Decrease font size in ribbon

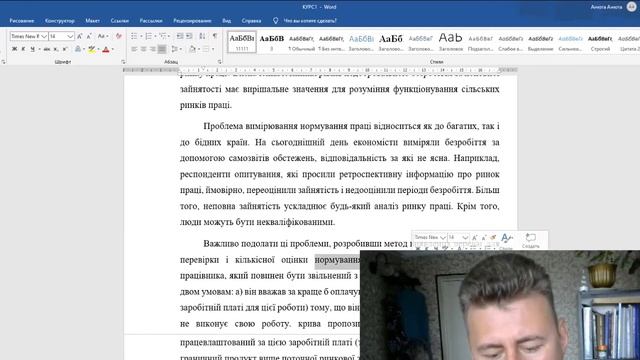tap(89, 36)
